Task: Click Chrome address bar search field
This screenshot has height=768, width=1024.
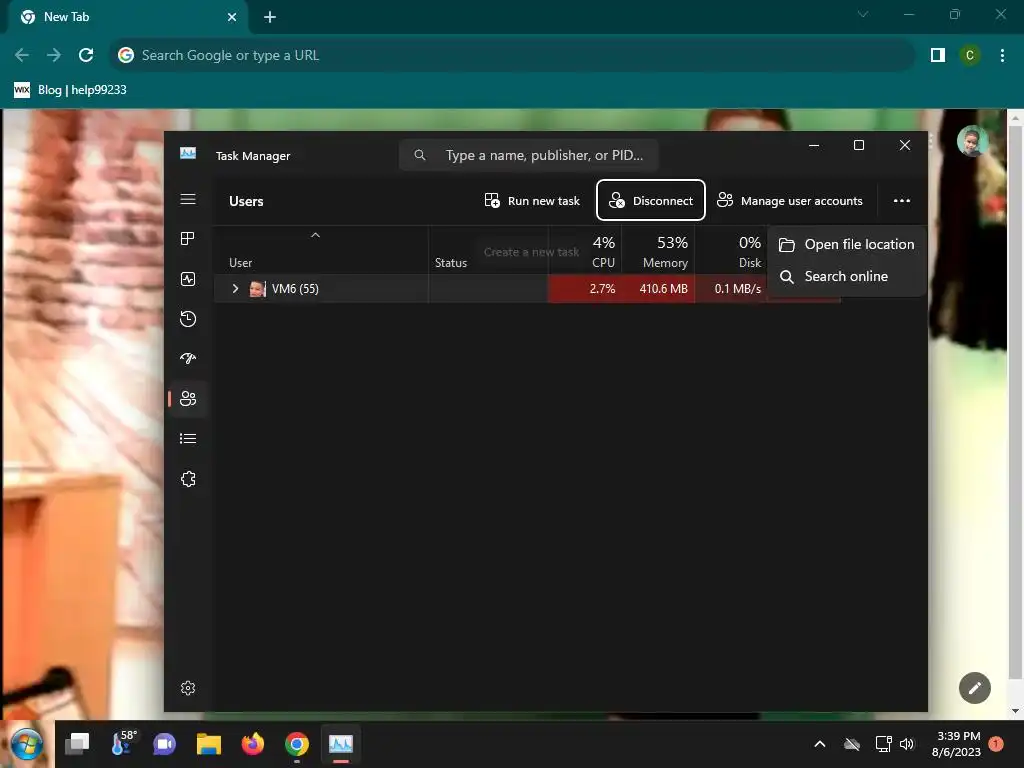Action: 512,55
